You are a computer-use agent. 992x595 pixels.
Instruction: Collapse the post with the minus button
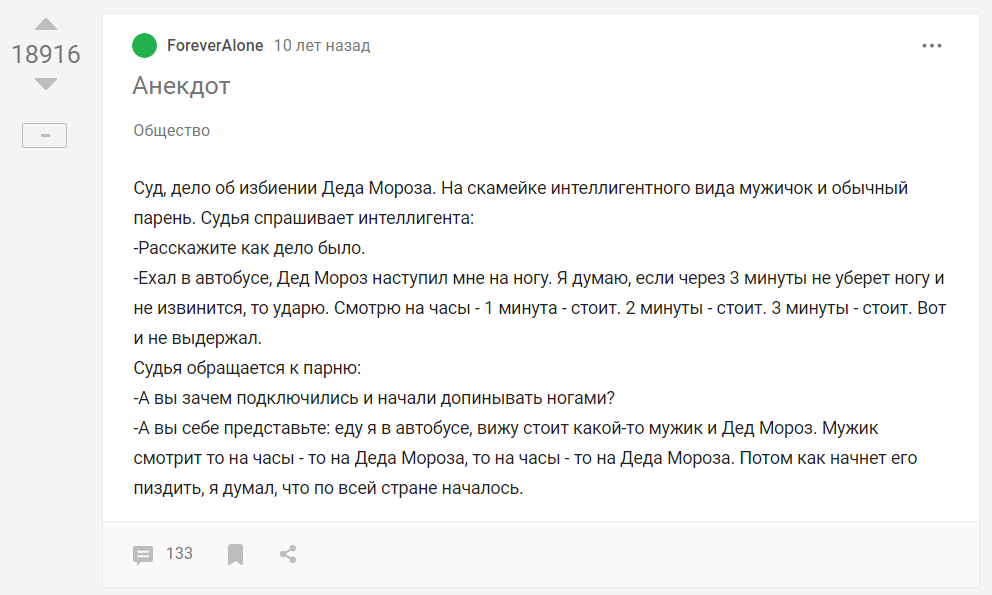pos(44,135)
